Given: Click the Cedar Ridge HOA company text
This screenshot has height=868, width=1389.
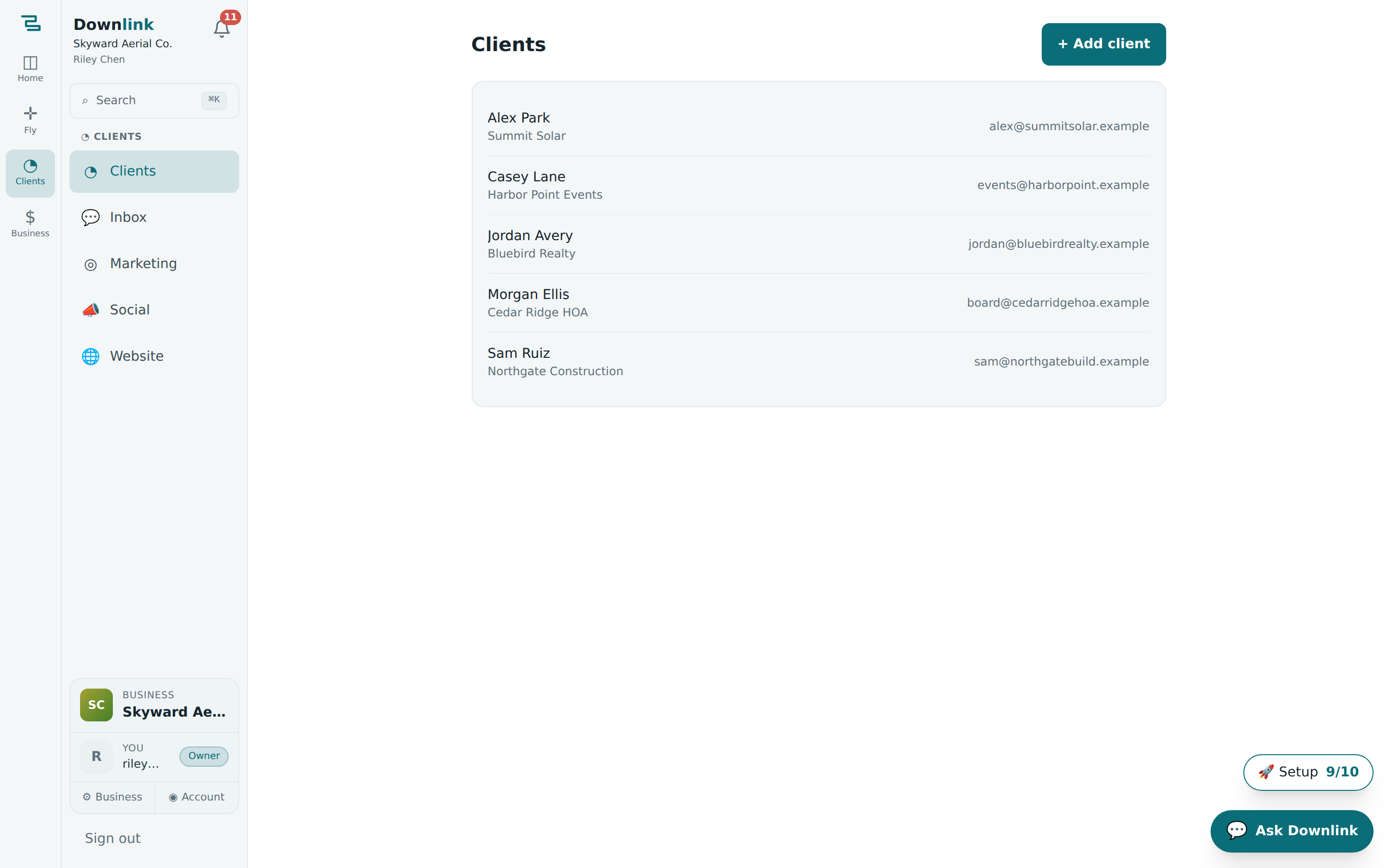Looking at the screenshot, I should (x=537, y=312).
